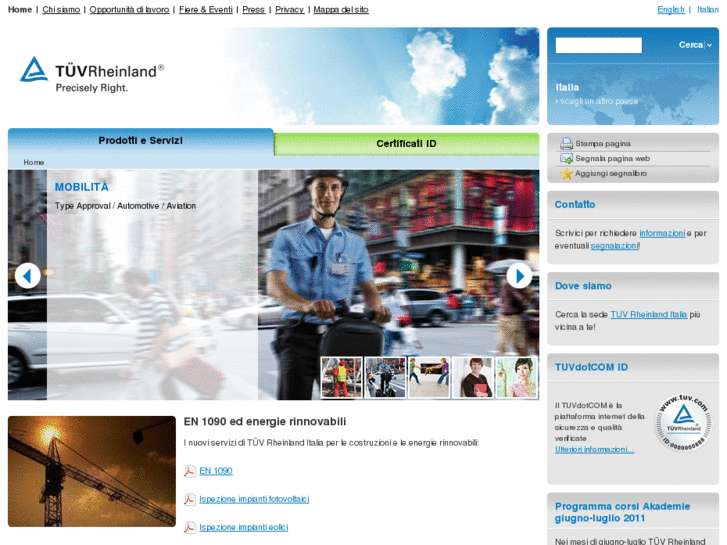727x545 pixels.
Task: Click the TUVdotCOM round certification seal
Action: point(683,423)
